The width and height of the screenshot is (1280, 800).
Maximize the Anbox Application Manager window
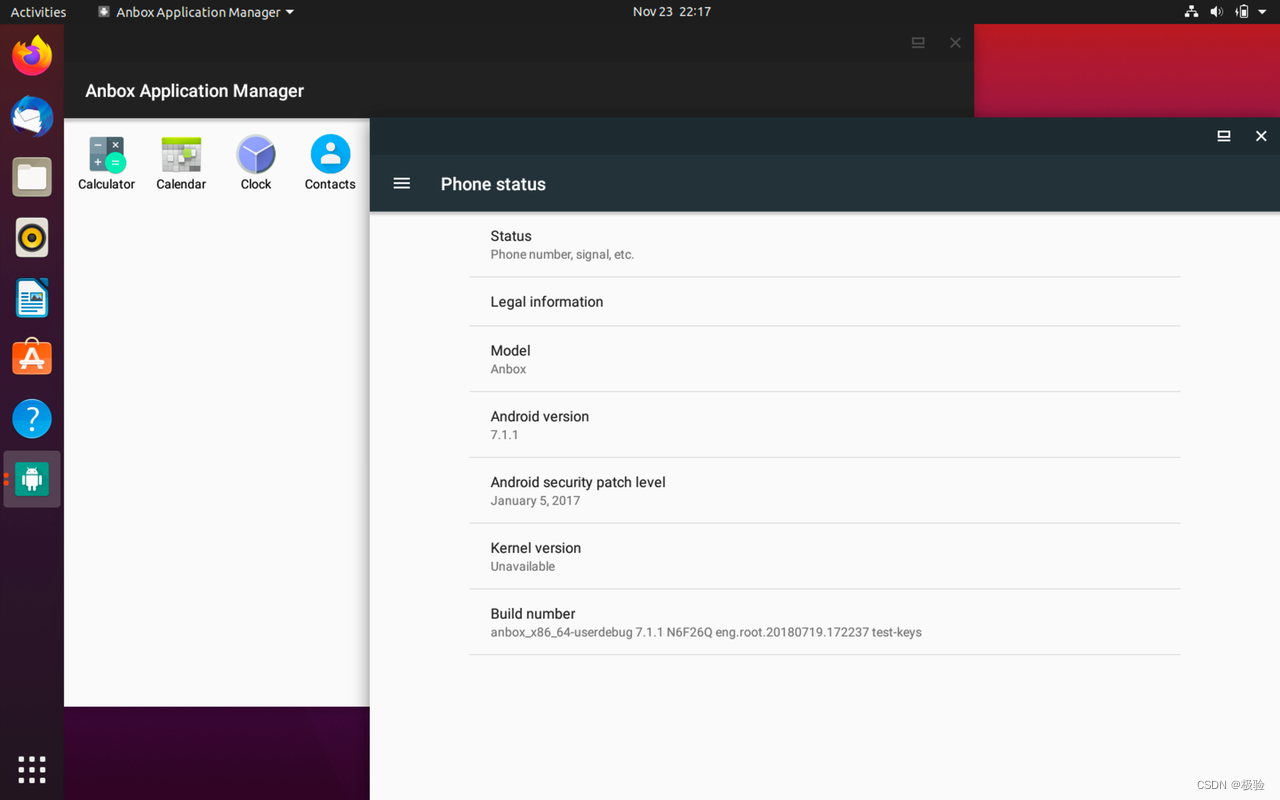(918, 42)
